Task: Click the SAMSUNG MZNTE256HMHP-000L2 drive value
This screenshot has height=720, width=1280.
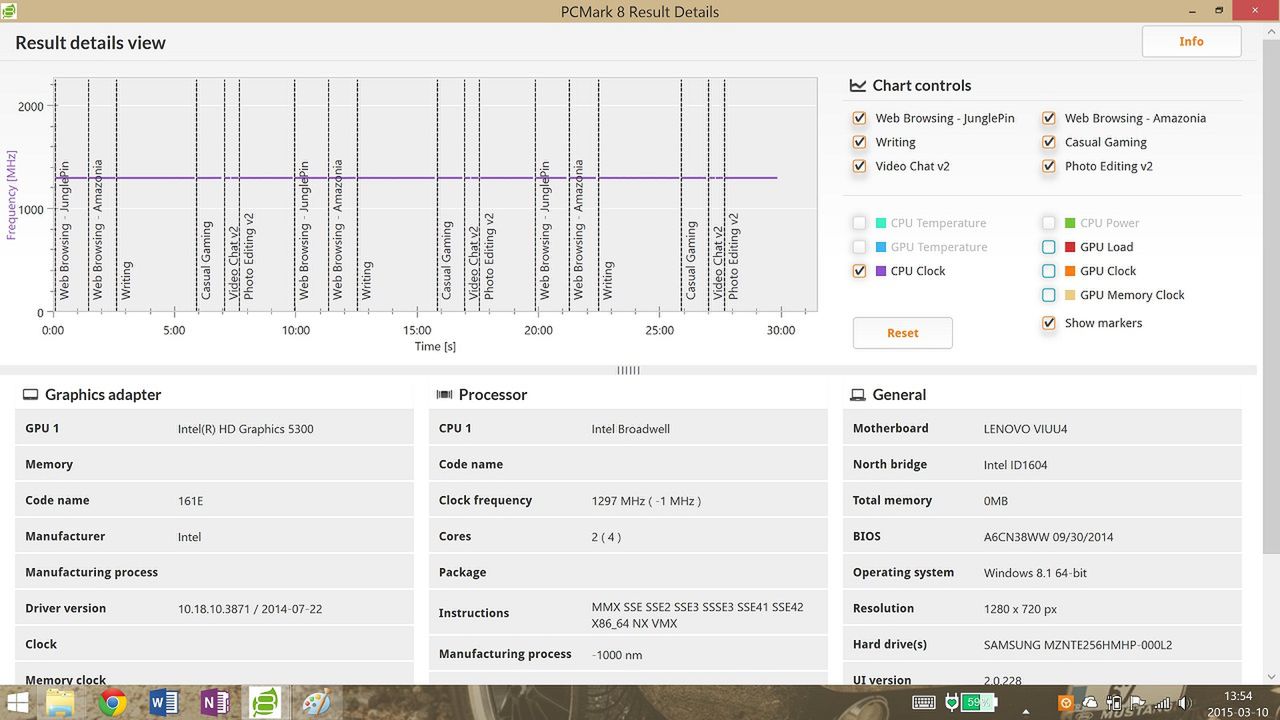Action: (x=1078, y=645)
